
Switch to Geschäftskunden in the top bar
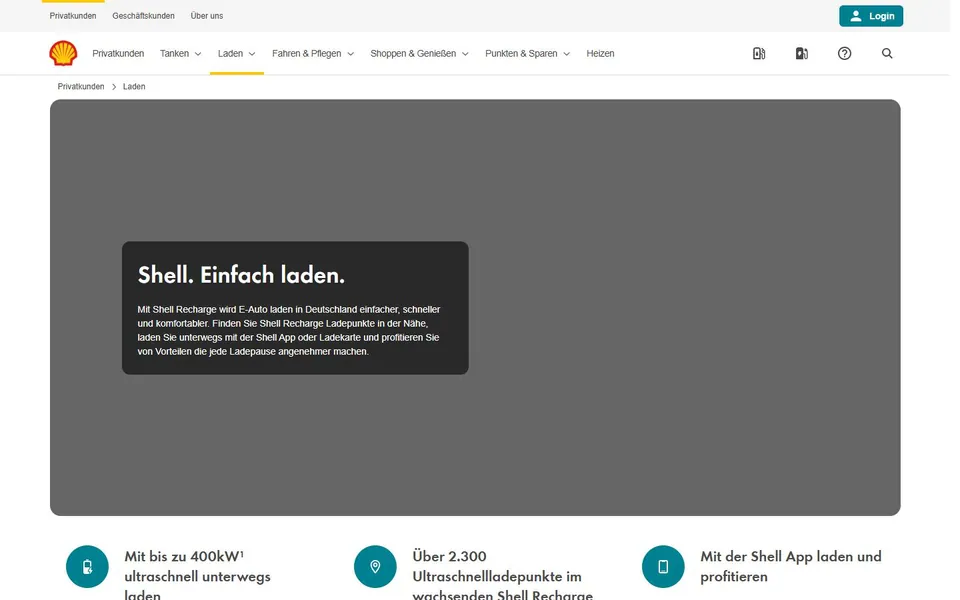(x=143, y=16)
